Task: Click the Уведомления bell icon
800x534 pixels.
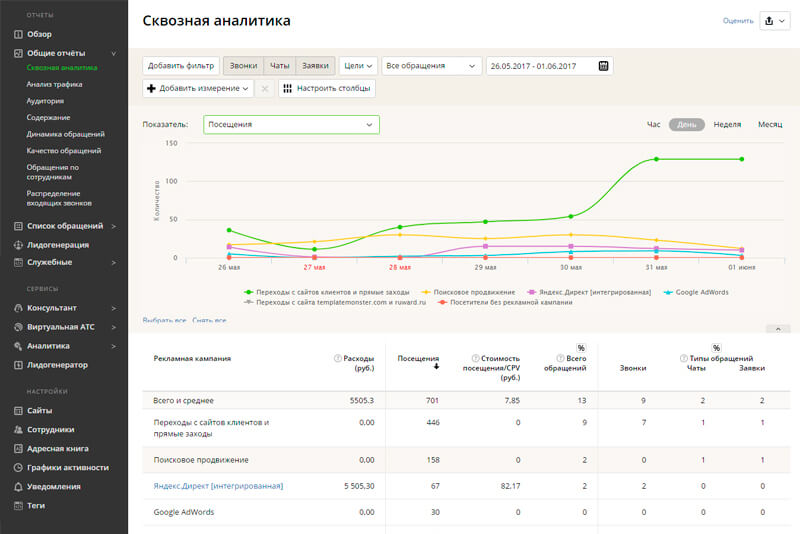Action: (x=18, y=487)
